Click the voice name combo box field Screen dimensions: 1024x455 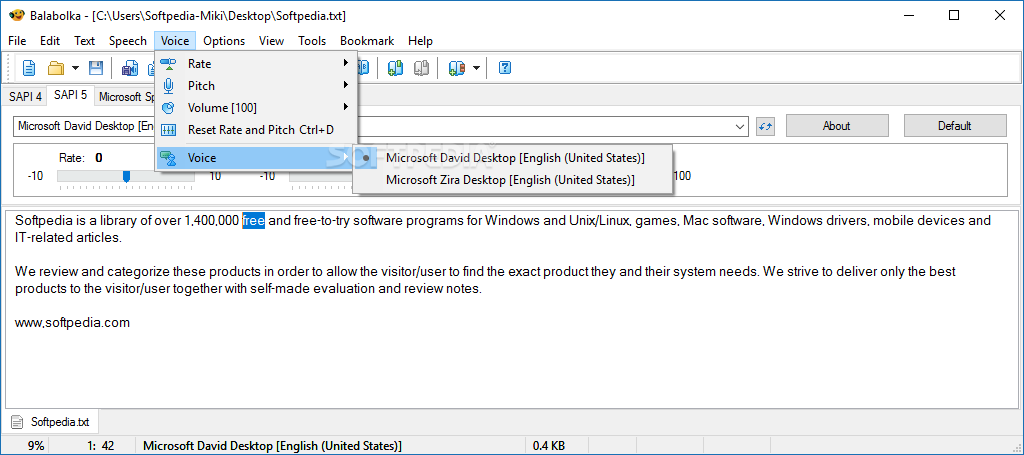click(x=380, y=126)
